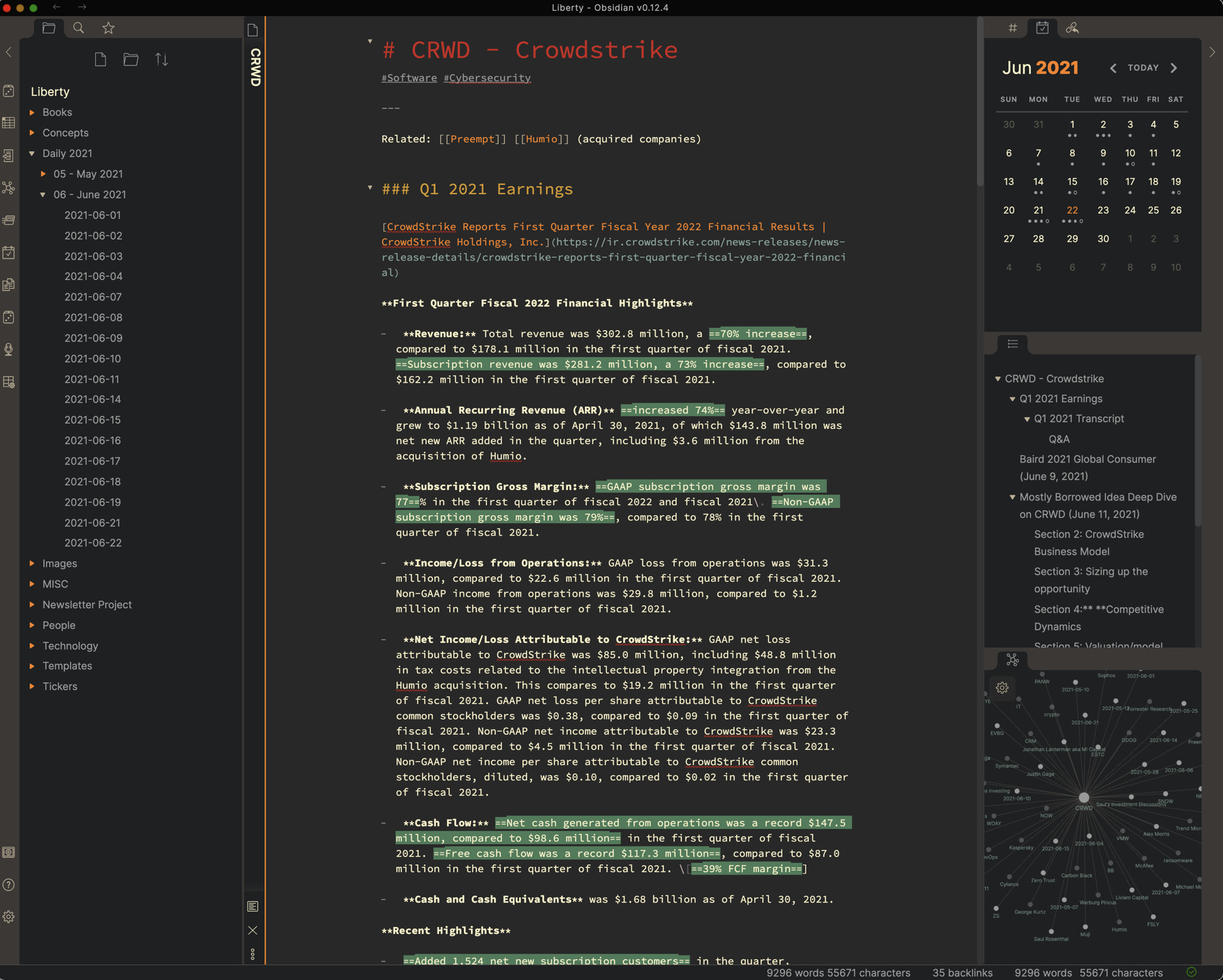This screenshot has height=980, width=1223.
Task: Fold the CRWD - Crowdstrike heading
Action: [370, 41]
